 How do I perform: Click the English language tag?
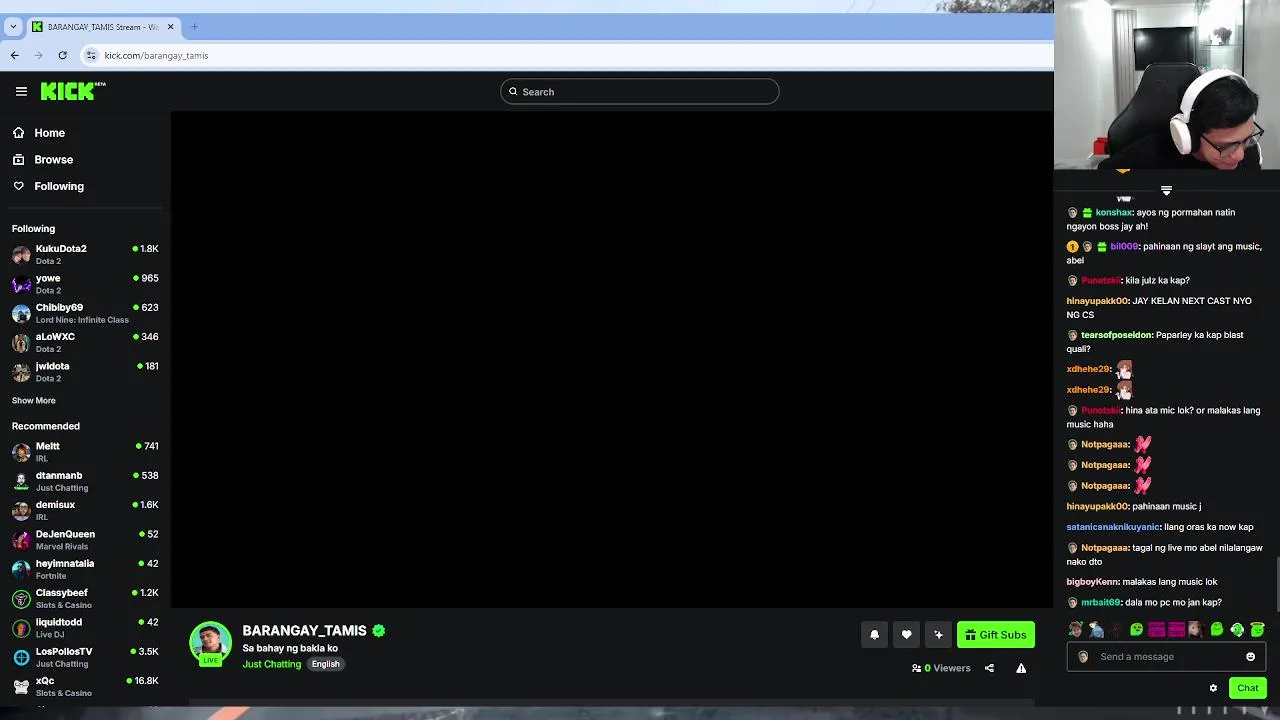pyautogui.click(x=325, y=664)
